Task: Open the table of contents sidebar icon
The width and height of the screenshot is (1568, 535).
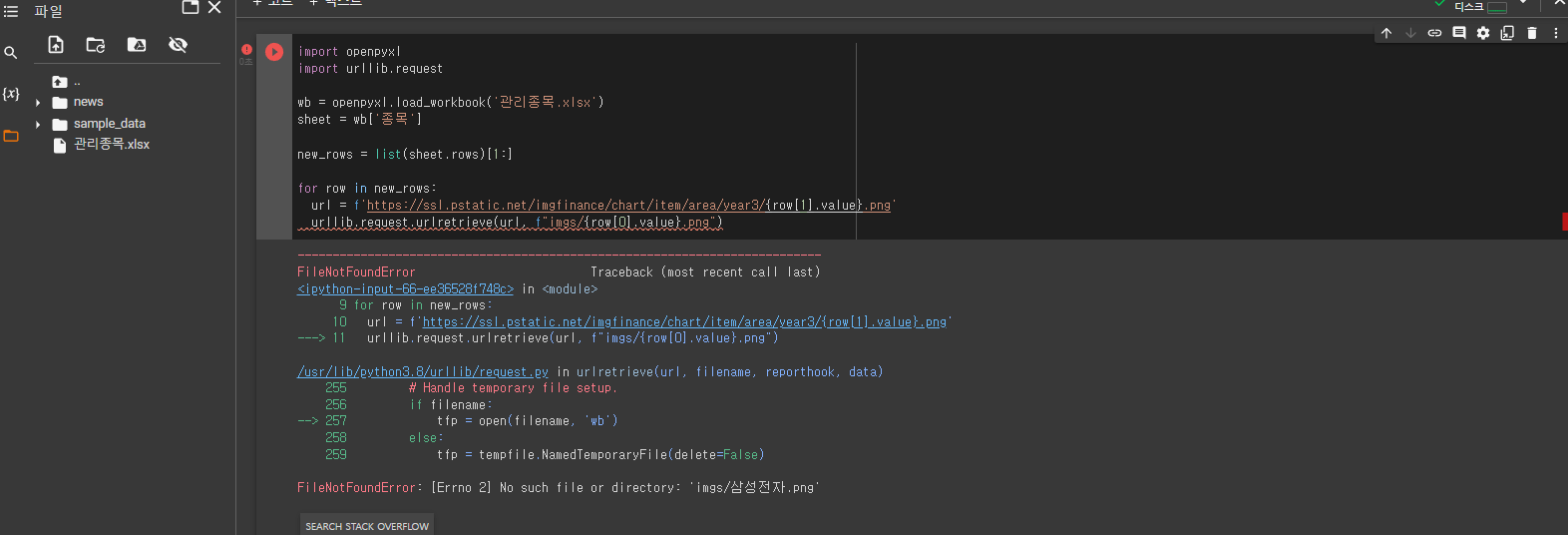Action: click(11, 11)
